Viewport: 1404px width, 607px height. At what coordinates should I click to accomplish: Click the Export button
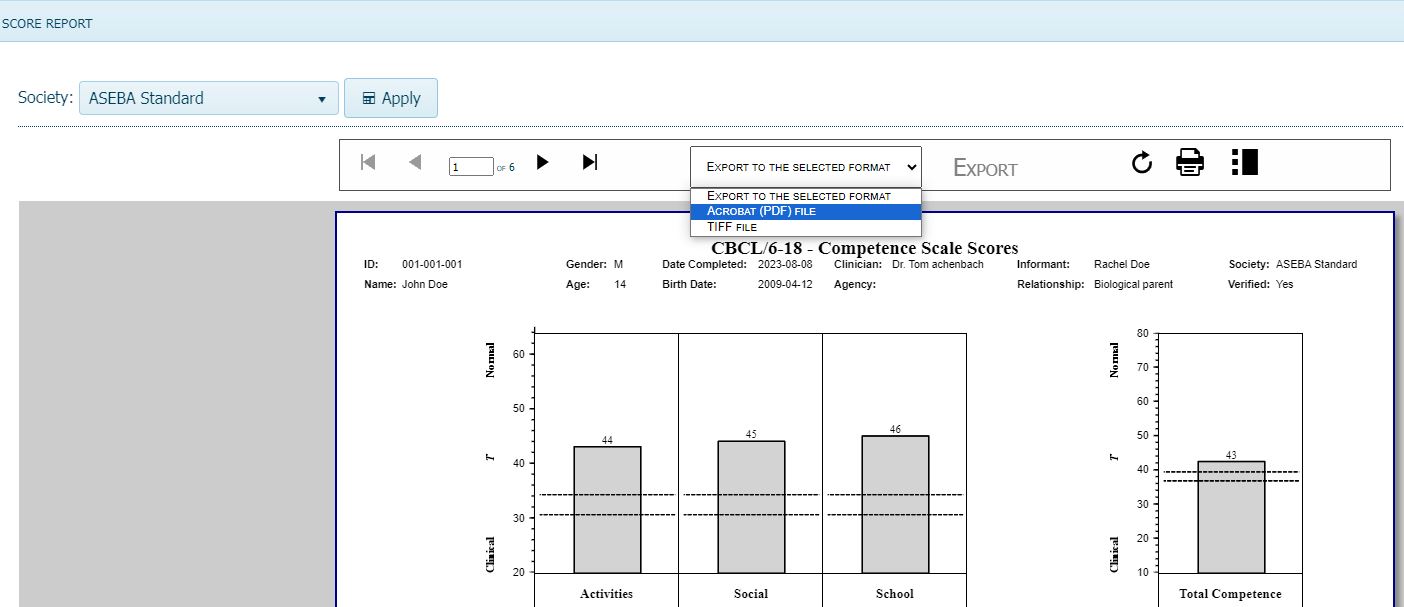pos(984,167)
